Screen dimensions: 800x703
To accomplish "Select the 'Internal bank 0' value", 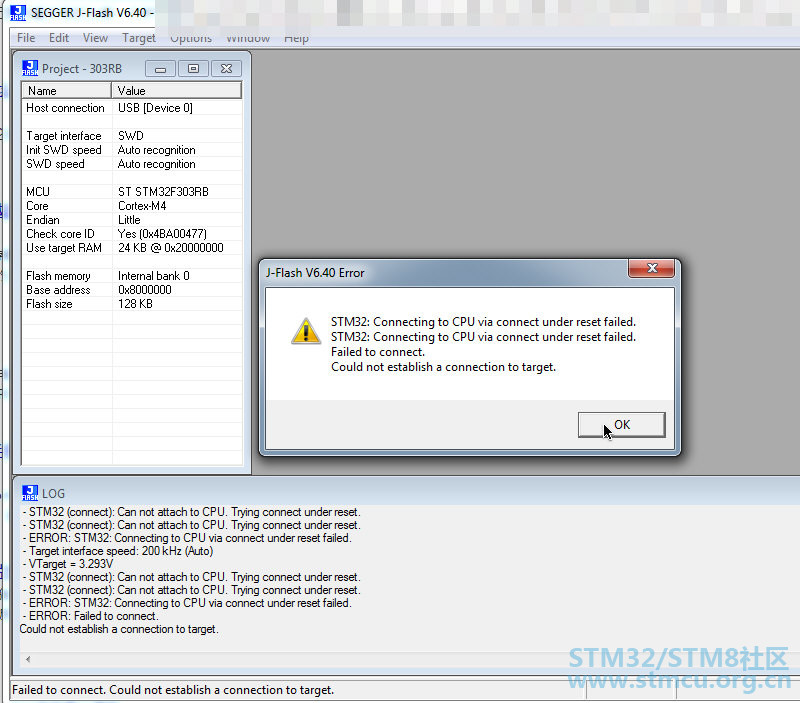I will click(x=154, y=276).
